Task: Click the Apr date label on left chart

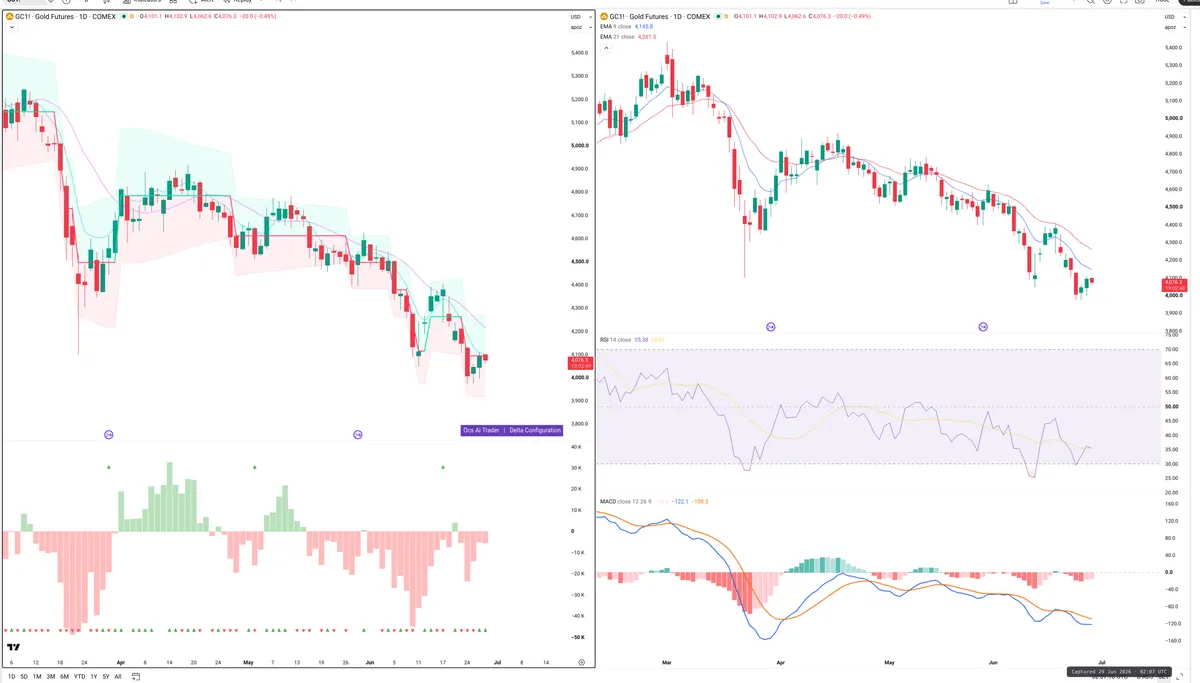Action: [121, 663]
